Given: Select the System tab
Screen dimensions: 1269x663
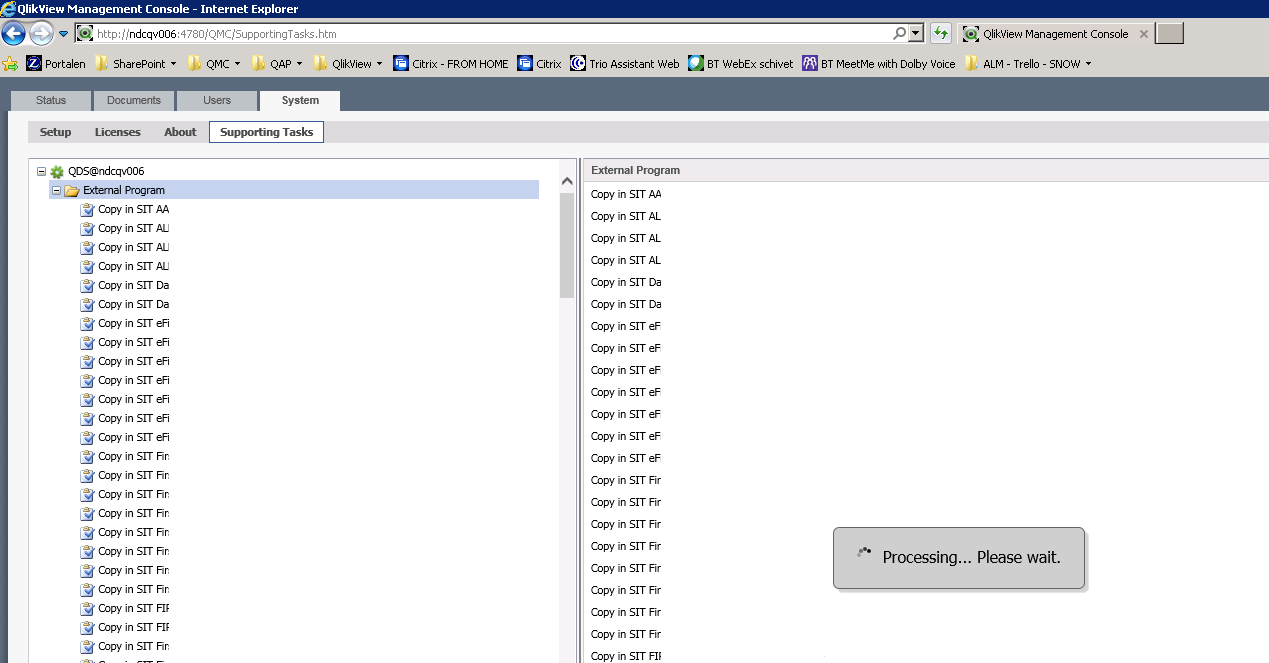Looking at the screenshot, I should tap(300, 101).
